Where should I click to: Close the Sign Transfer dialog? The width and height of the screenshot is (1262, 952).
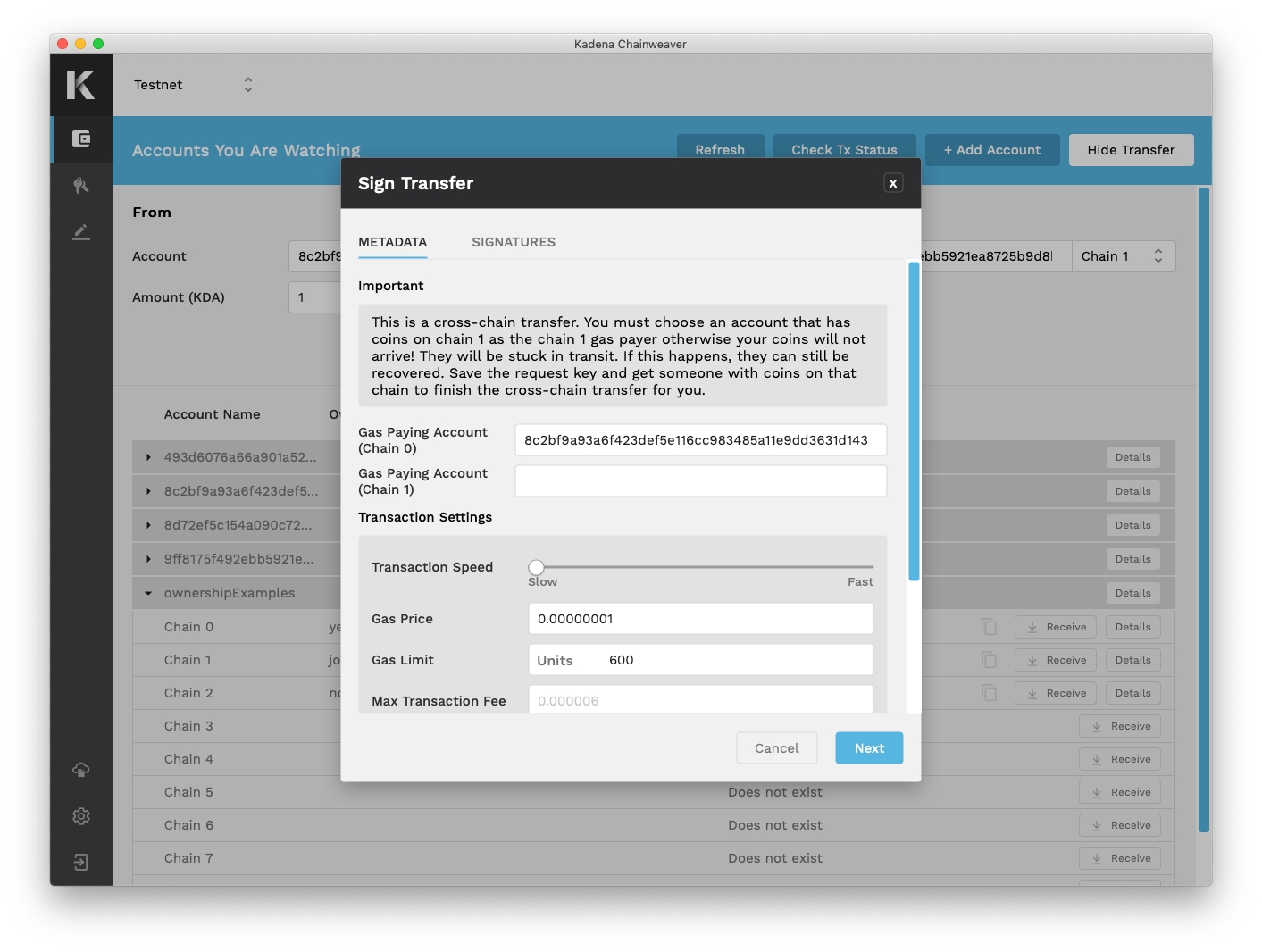(892, 183)
